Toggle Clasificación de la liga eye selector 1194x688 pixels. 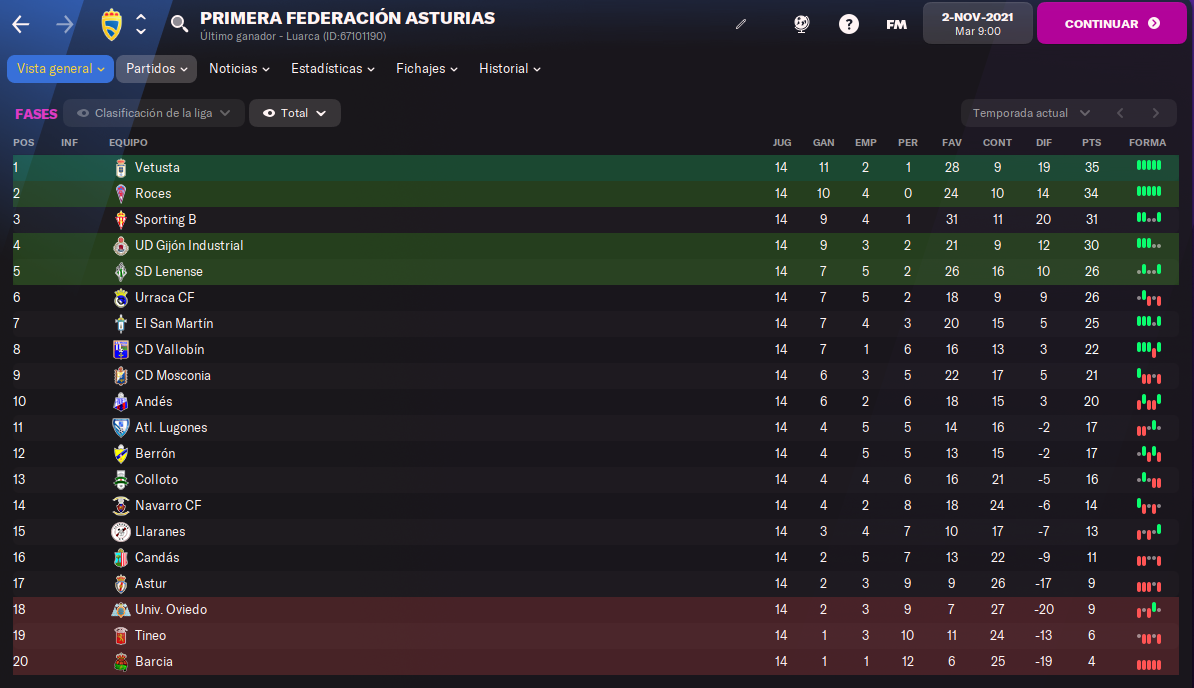click(x=154, y=113)
